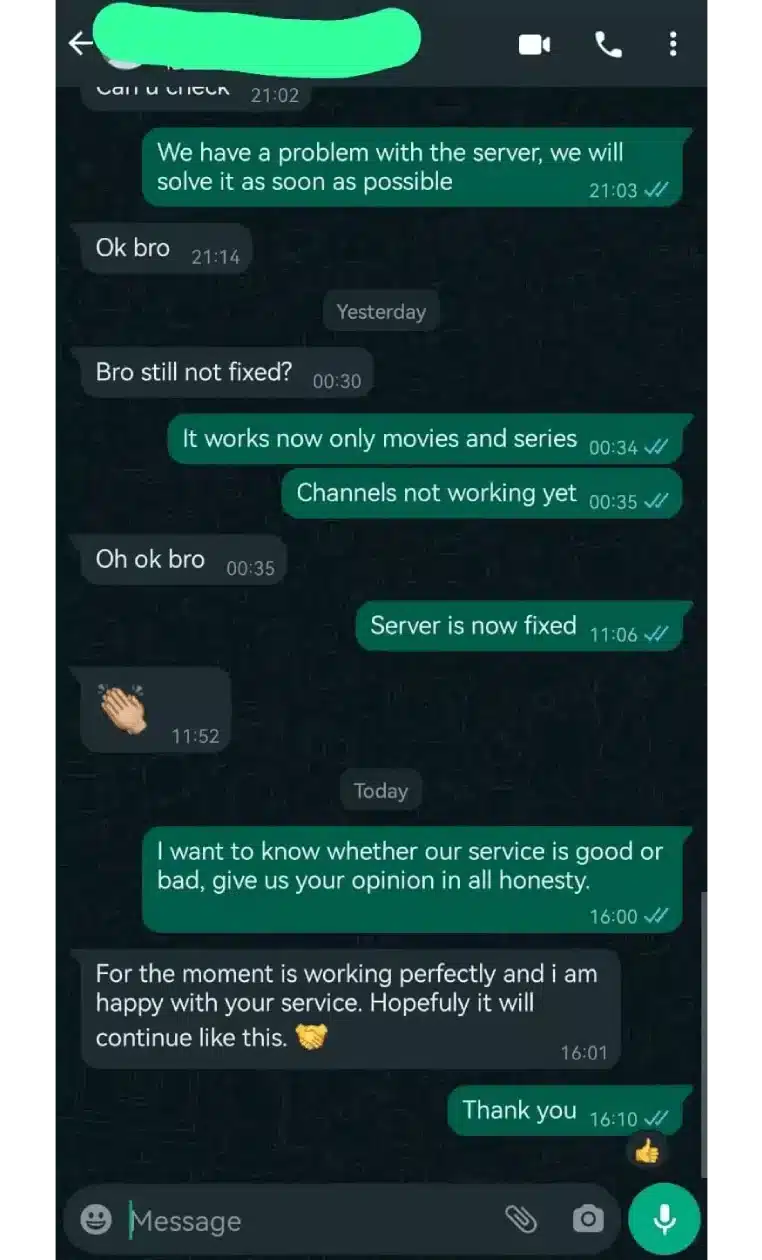Tap the thumbs-up reaction on Thank you

click(647, 1152)
